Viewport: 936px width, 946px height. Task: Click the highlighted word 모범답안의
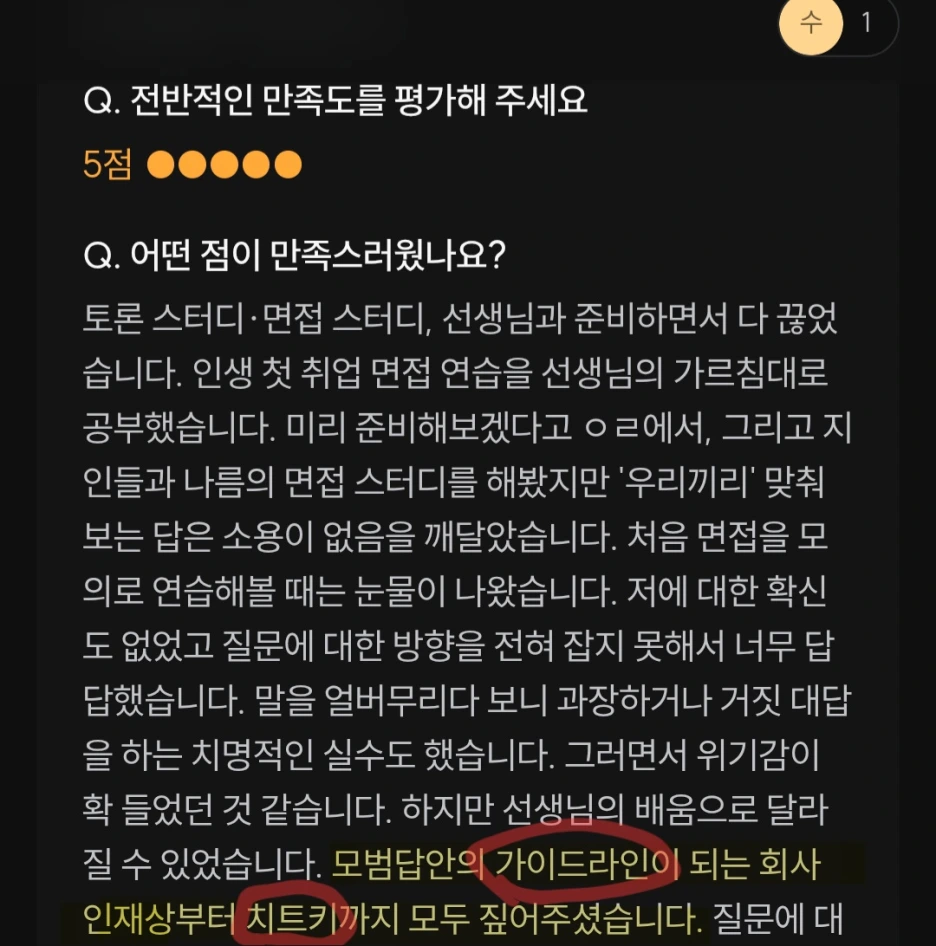pyautogui.click(x=408, y=864)
